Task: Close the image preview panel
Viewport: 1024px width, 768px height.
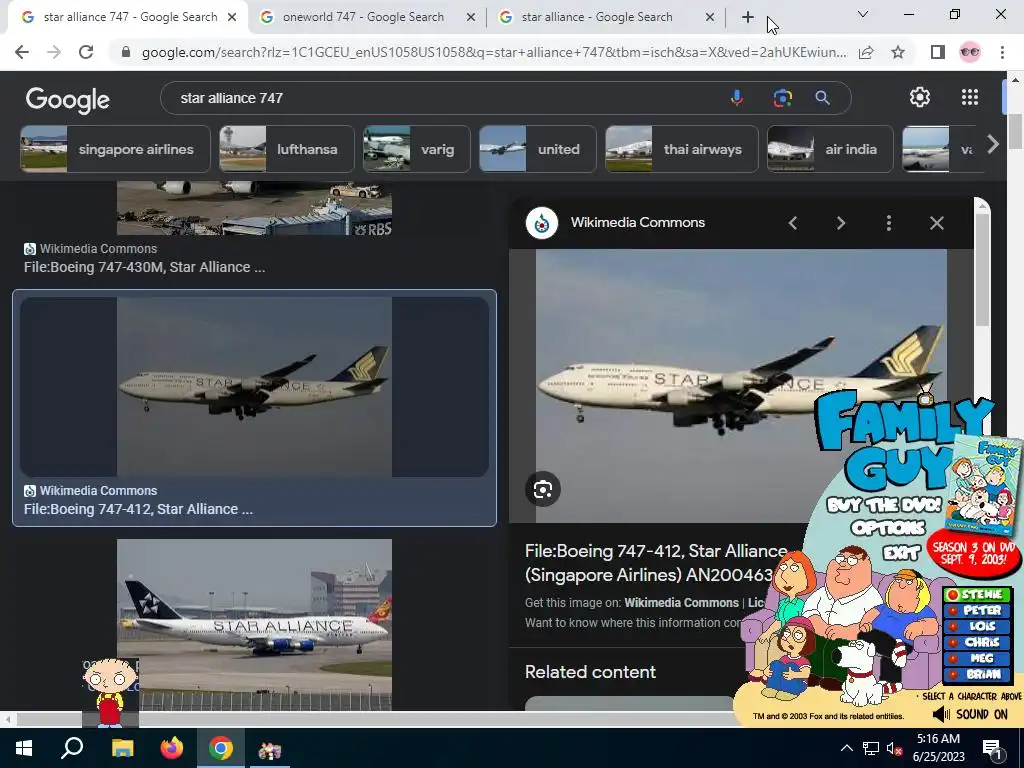Action: point(936,223)
